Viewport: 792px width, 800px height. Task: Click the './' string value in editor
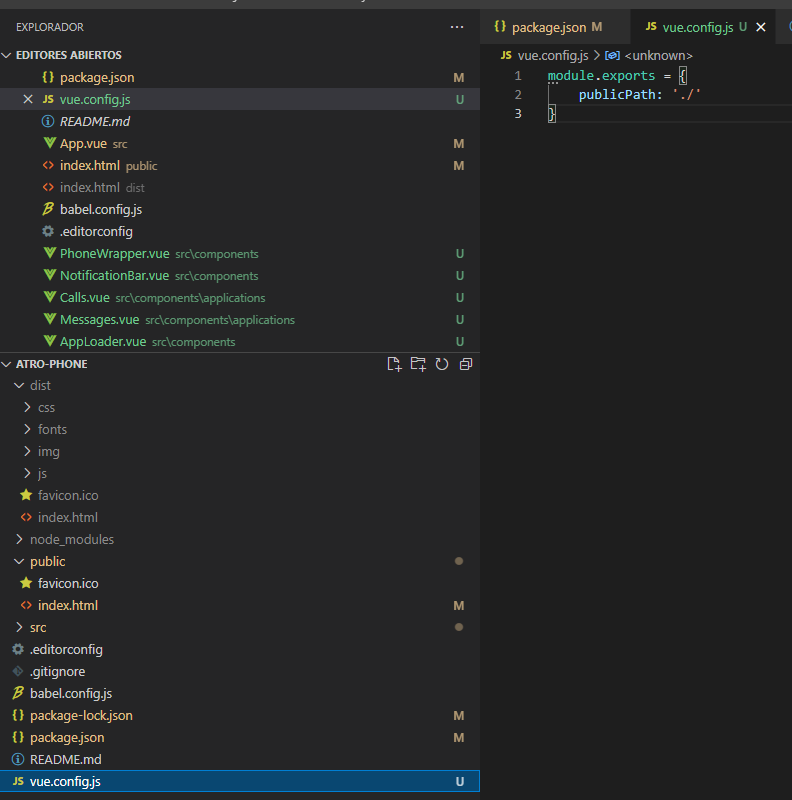(686, 94)
